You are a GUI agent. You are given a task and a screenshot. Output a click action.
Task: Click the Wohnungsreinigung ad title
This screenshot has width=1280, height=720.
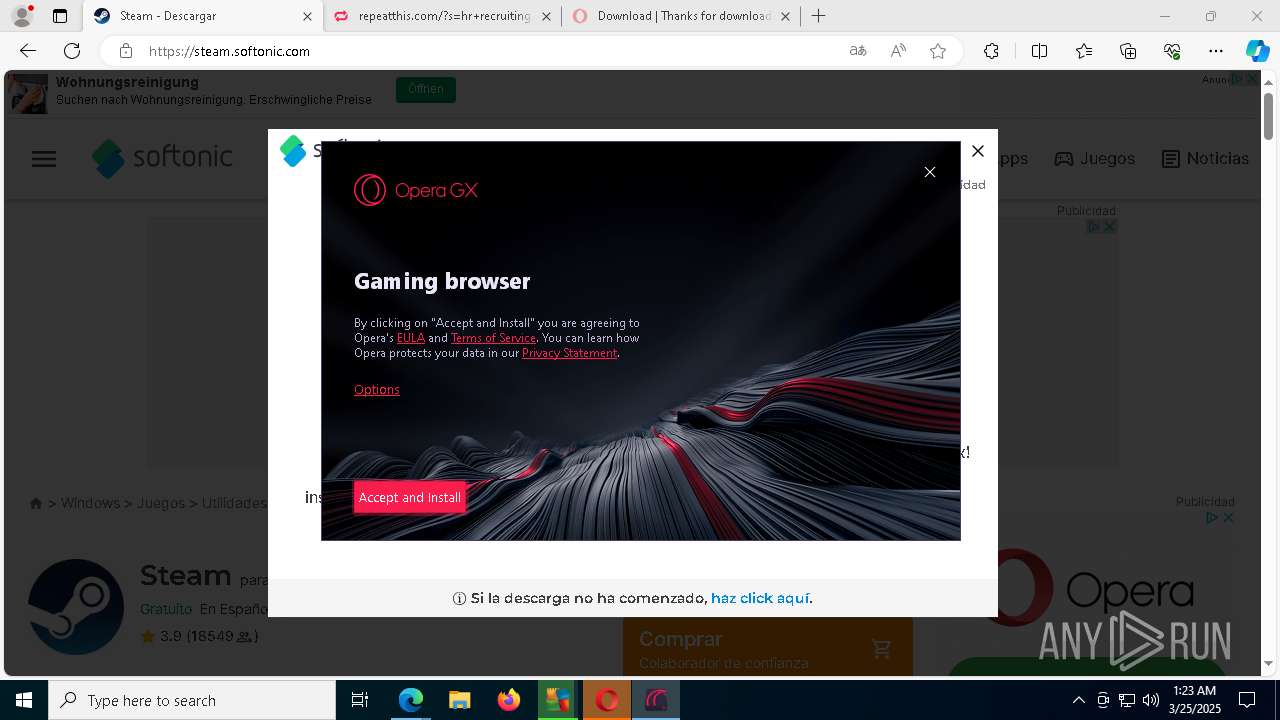pyautogui.click(x=127, y=82)
